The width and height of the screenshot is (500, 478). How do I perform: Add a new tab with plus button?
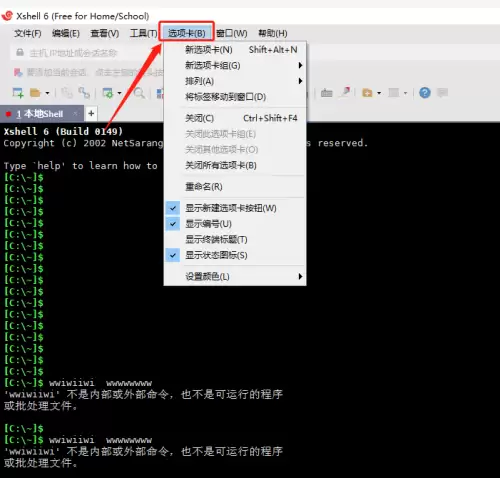pyautogui.click(x=91, y=114)
